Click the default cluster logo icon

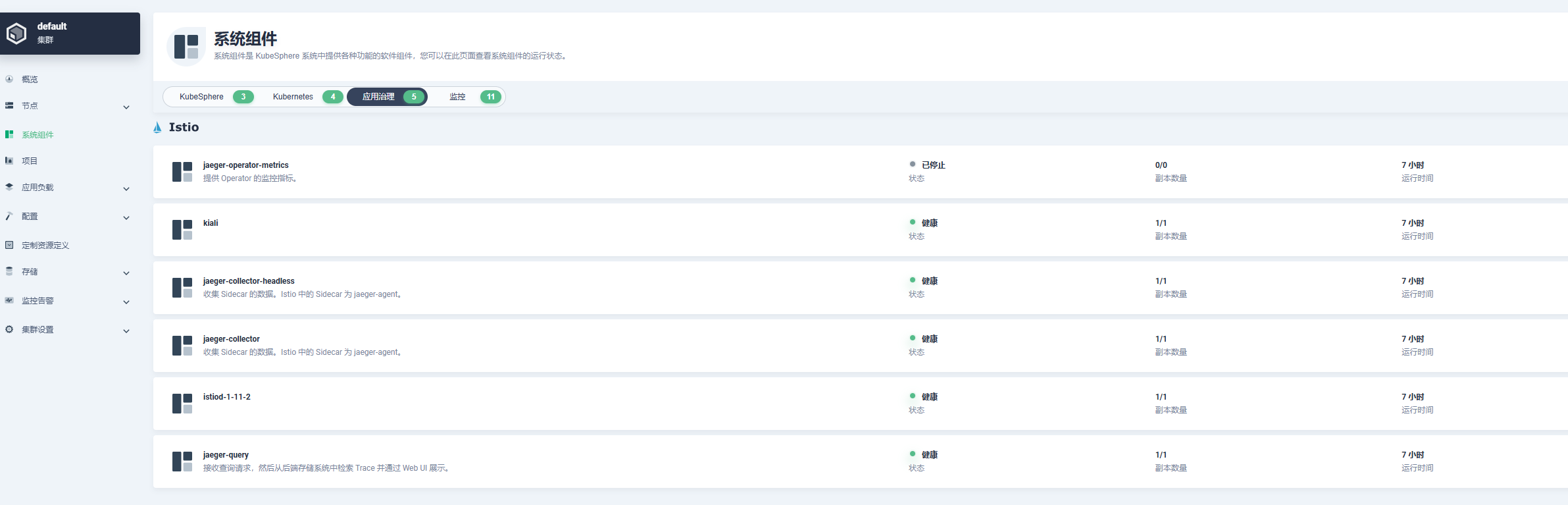tap(16, 34)
